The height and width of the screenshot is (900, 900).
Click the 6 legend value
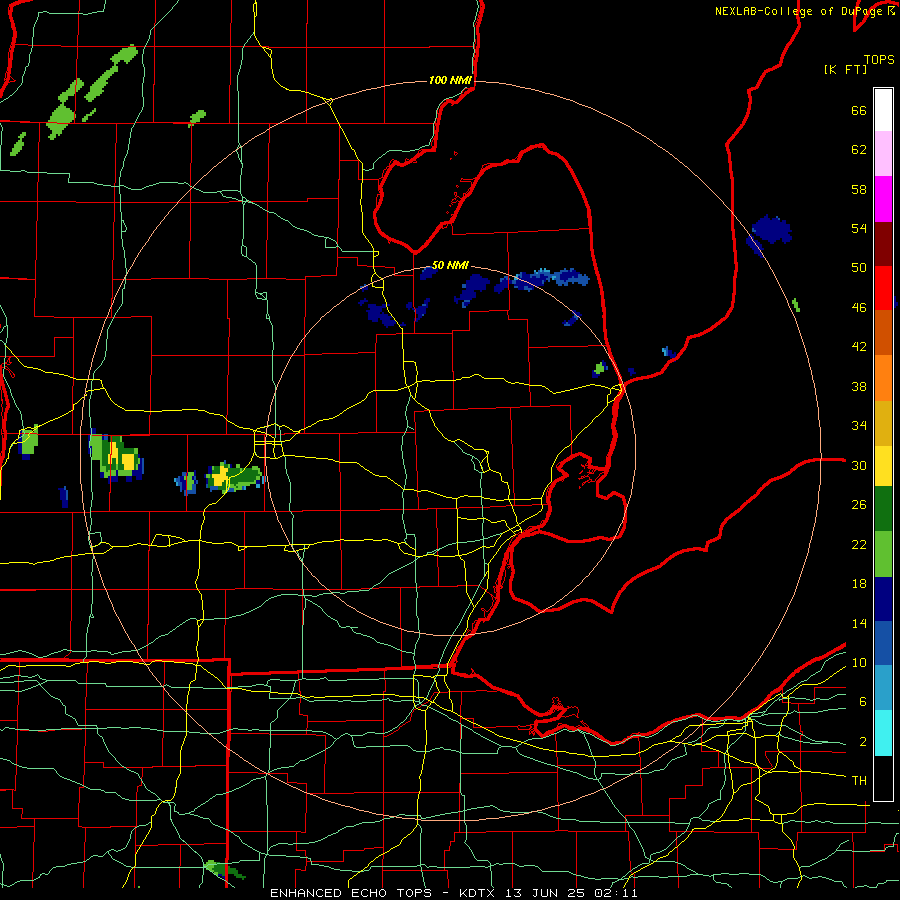[x=863, y=701]
